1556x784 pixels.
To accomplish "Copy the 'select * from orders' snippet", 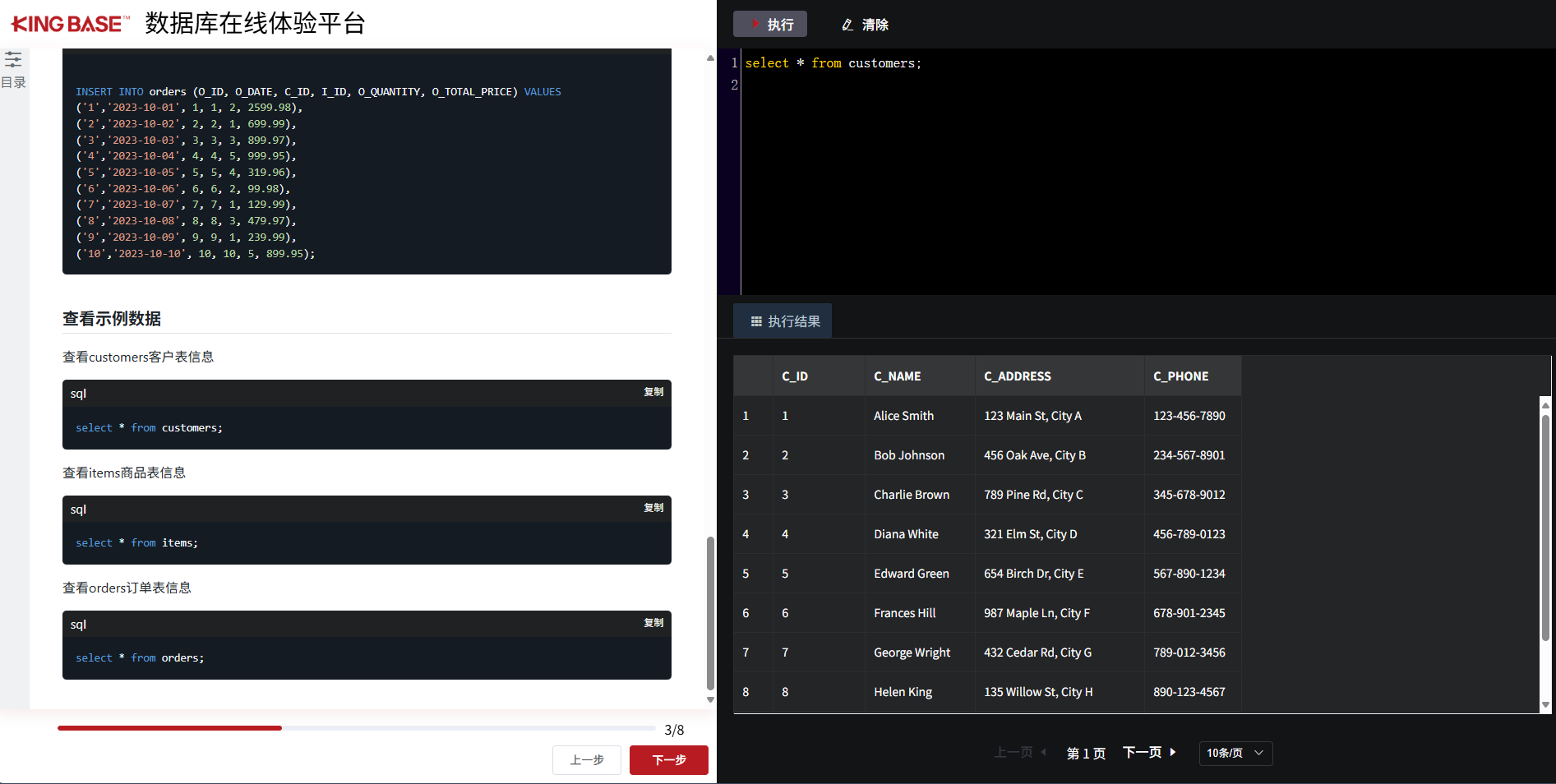I will (653, 623).
